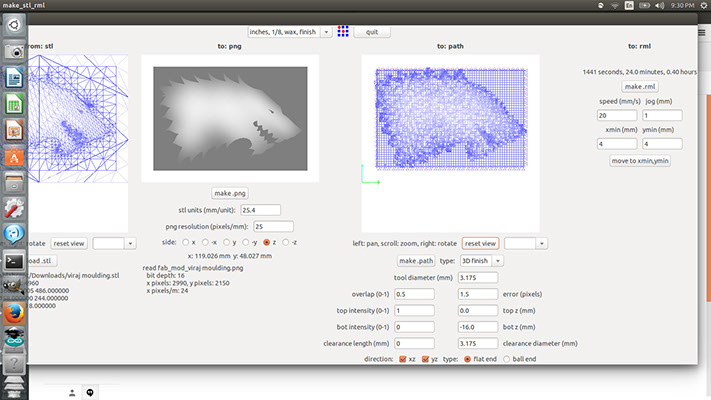Open the view dropdown beside path reset view
The image size is (711, 400).
tap(542, 244)
